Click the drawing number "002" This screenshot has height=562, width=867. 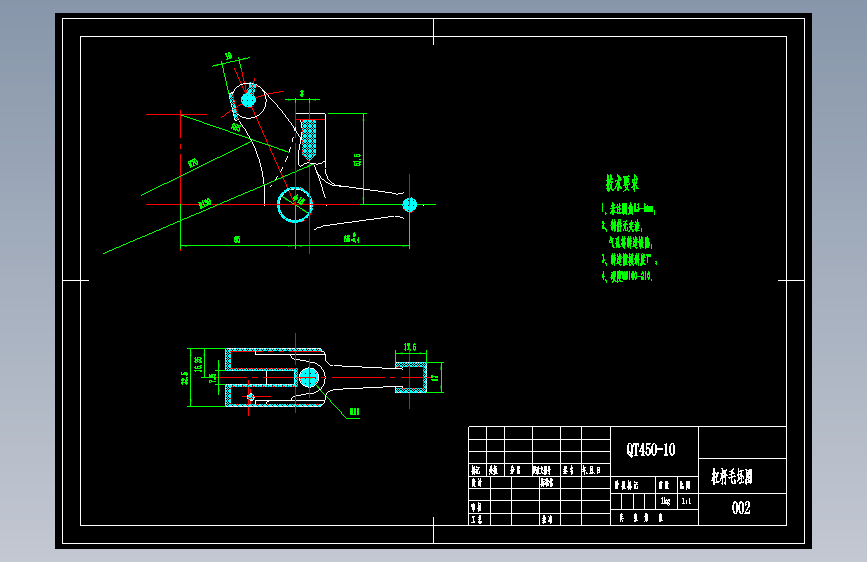point(741,508)
